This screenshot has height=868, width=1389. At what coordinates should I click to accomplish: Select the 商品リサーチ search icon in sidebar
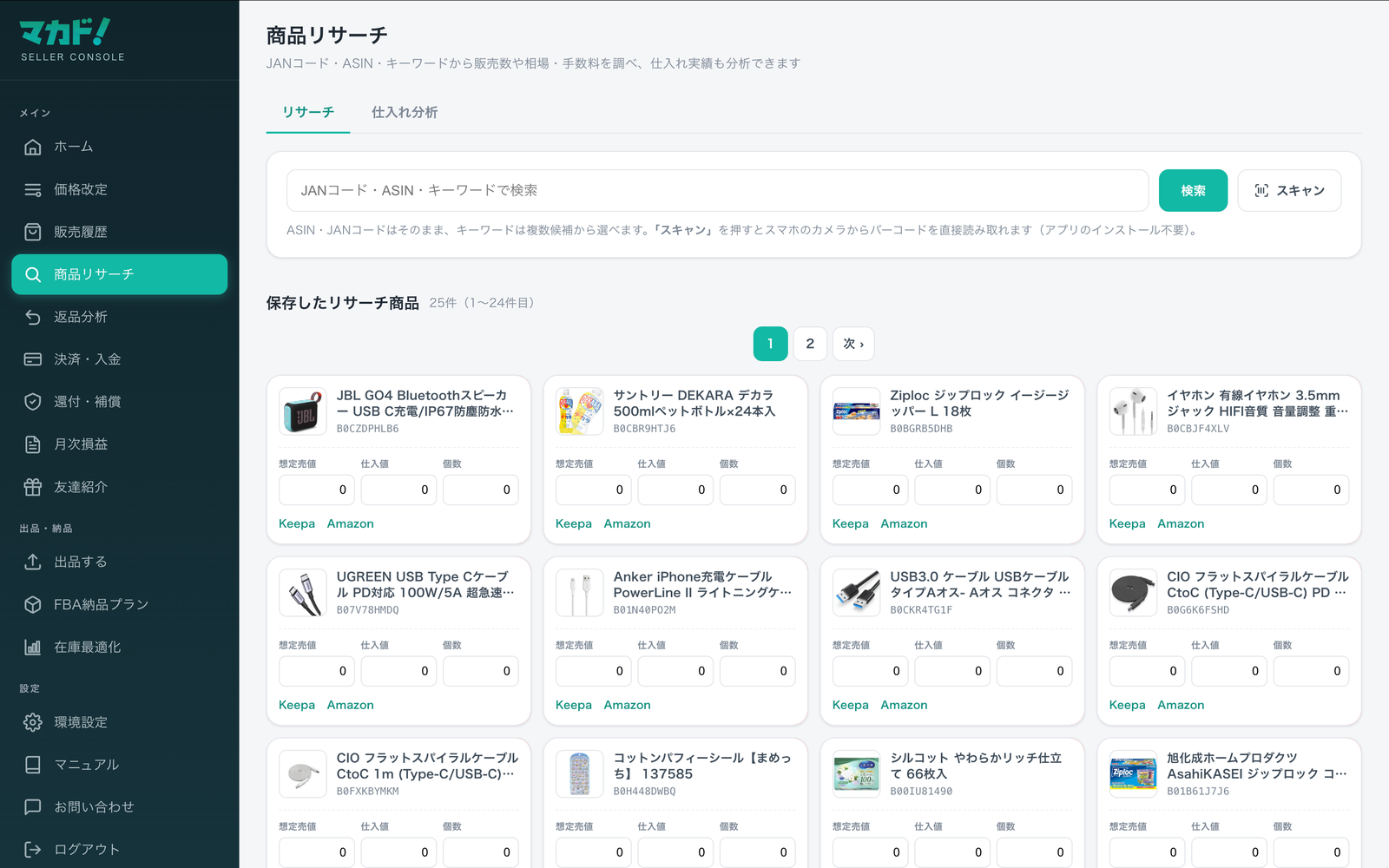click(x=33, y=274)
